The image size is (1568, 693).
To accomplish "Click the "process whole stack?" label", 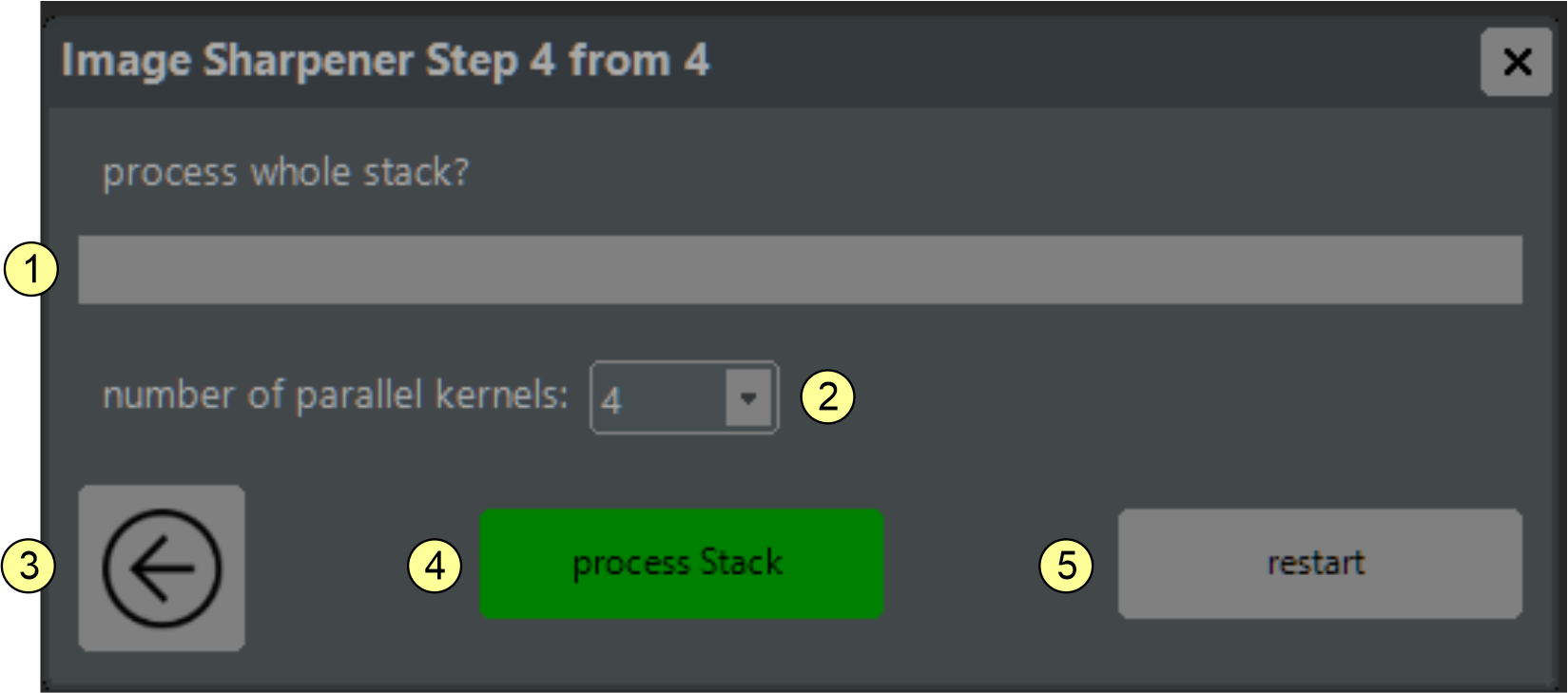I will coord(285,173).
